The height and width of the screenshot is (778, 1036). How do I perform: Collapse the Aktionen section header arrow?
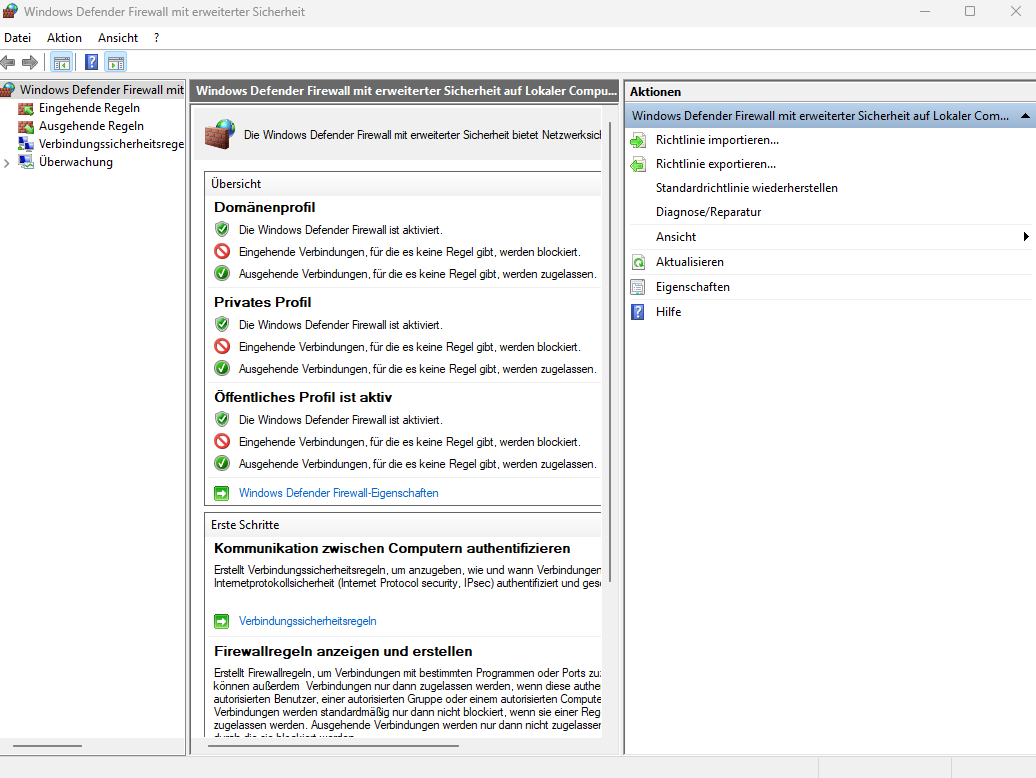[1025, 116]
